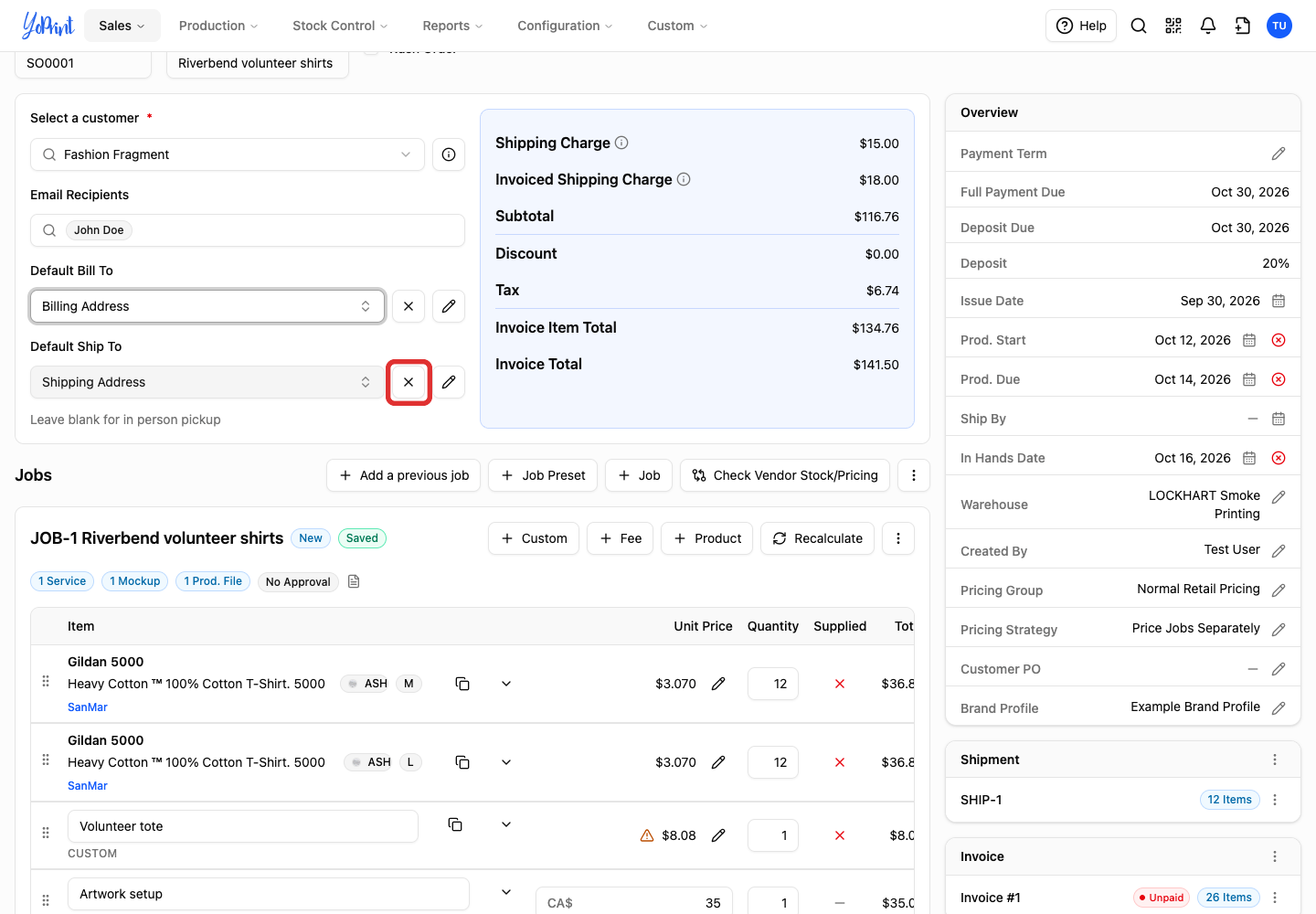Screen dimensions: 1316x914
Task: Open the QR code scanner icon
Action: click(1173, 26)
